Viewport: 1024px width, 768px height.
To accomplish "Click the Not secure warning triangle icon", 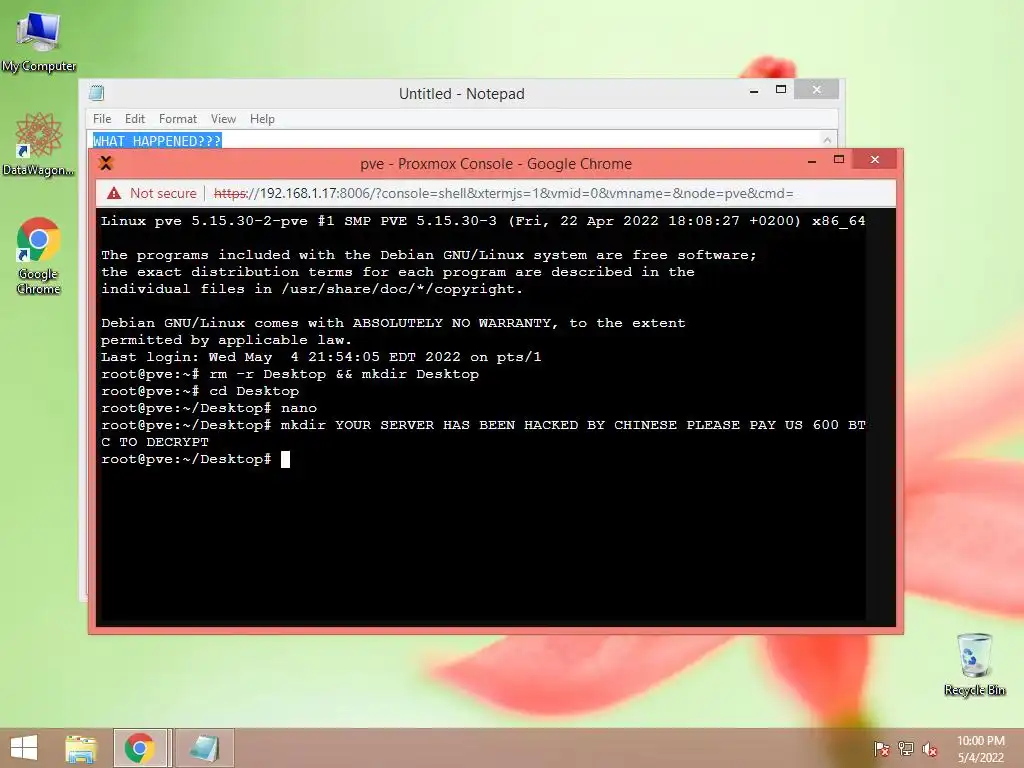I will [x=114, y=193].
